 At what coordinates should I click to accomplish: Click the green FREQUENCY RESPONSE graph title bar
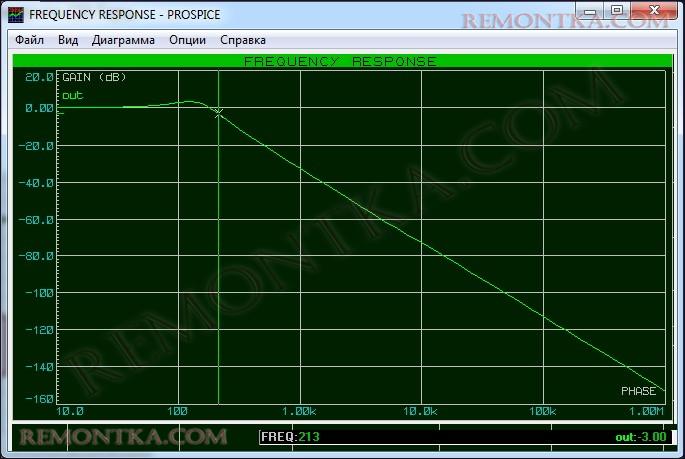[340, 61]
